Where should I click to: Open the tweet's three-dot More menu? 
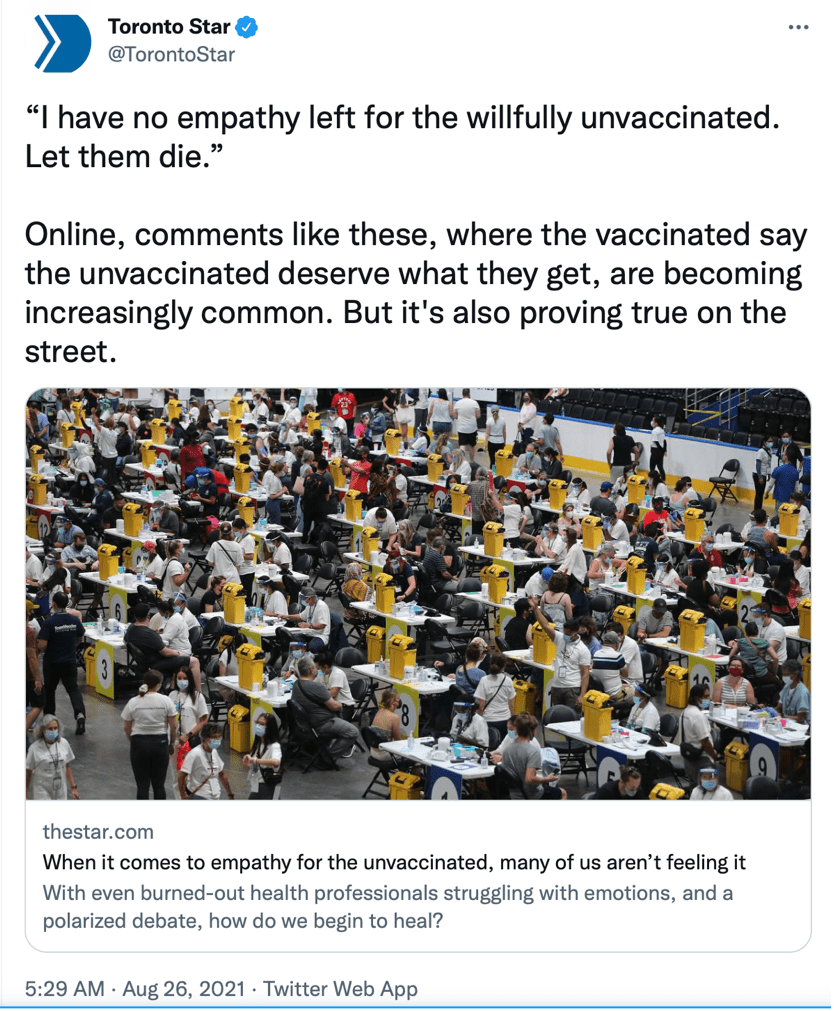(797, 27)
